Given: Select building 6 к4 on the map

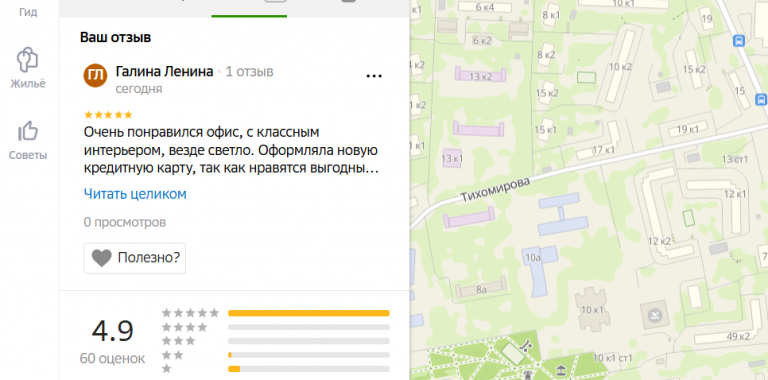Looking at the screenshot, I should click(x=485, y=7).
